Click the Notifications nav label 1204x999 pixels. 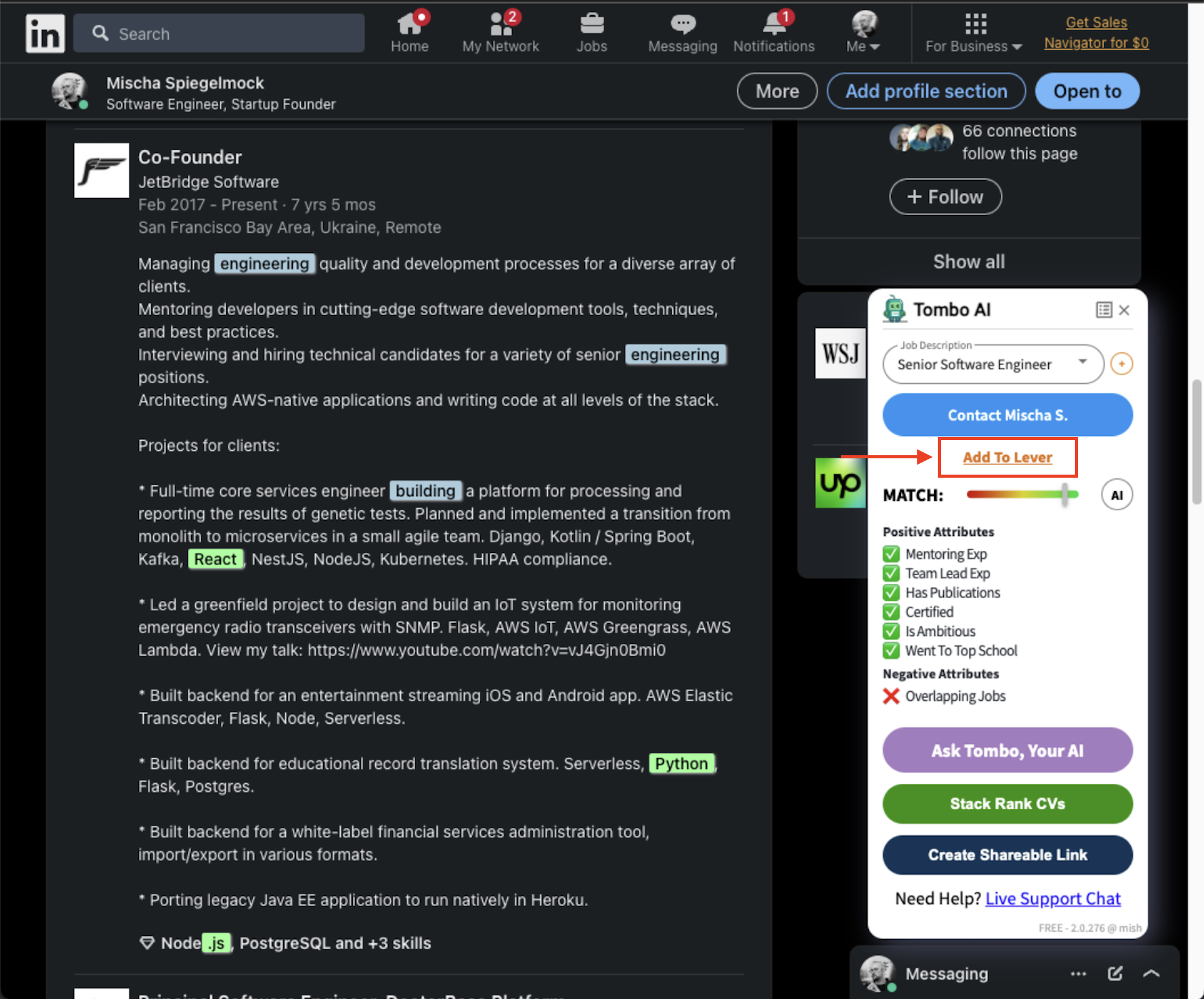(774, 47)
